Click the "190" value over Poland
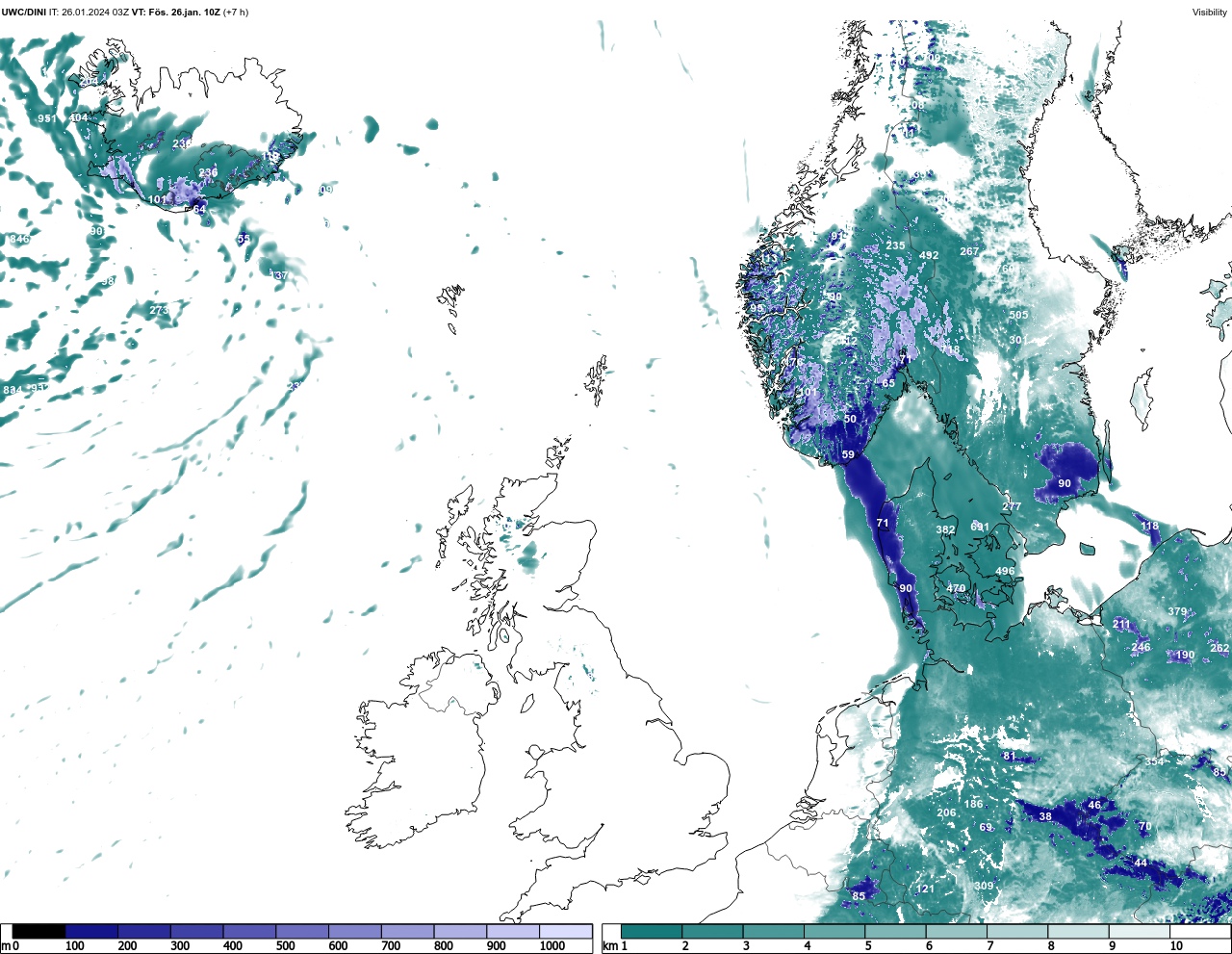This screenshot has height=954, width=1232. [x=1185, y=655]
